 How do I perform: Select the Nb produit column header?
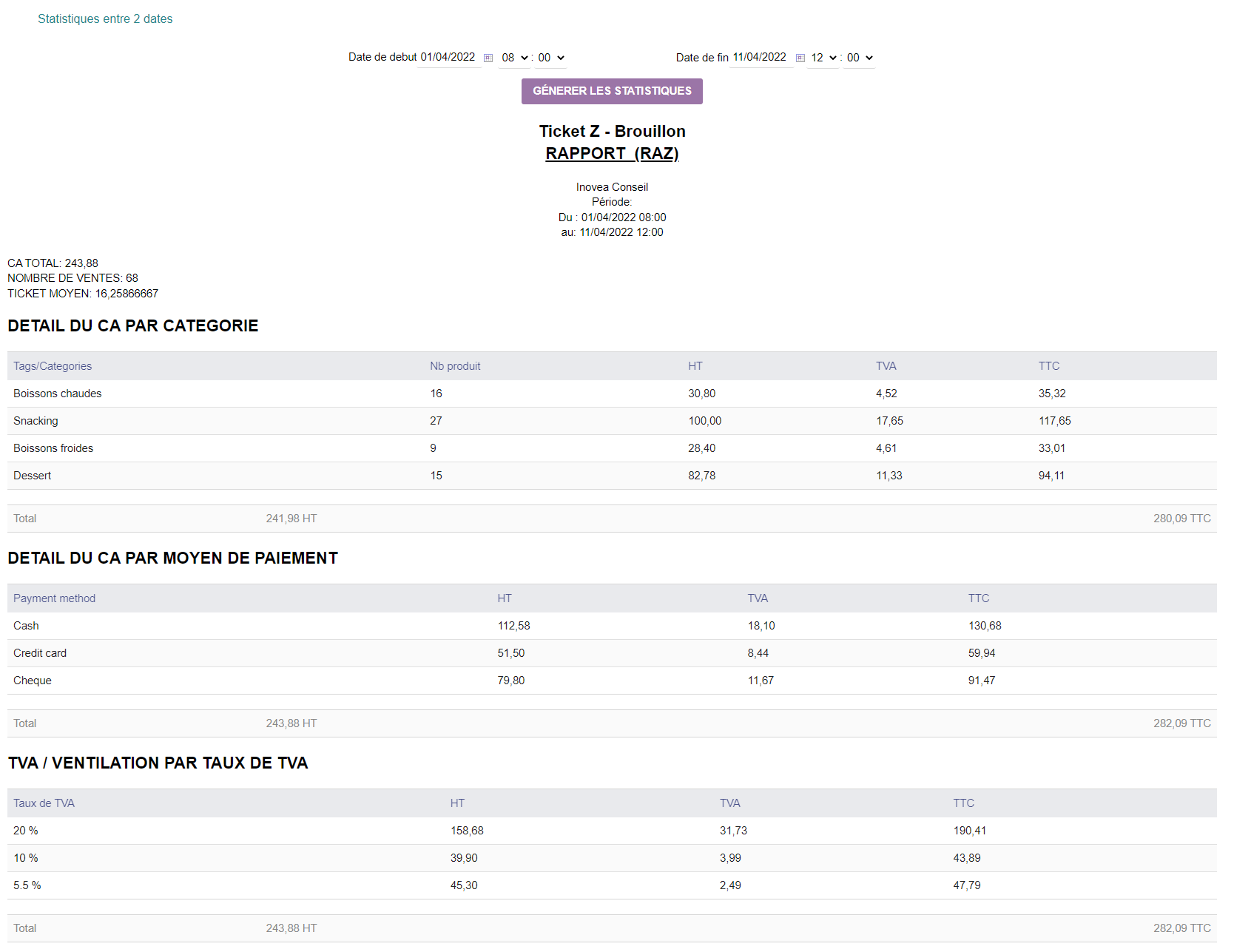coord(455,366)
